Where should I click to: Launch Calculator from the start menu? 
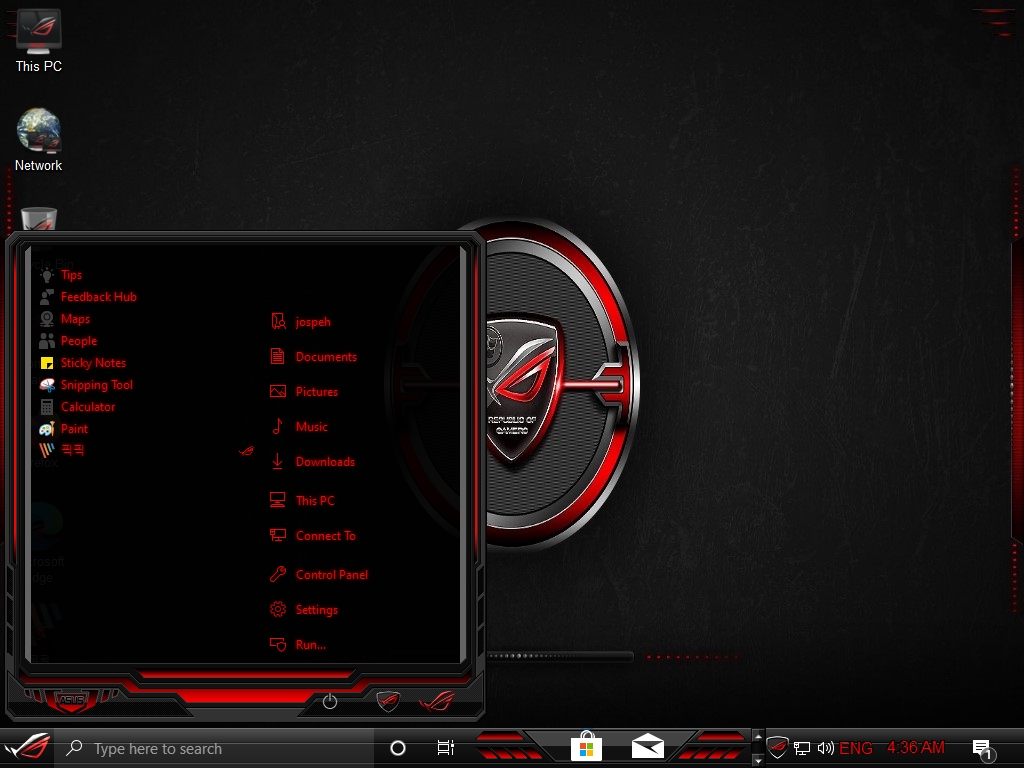88,407
